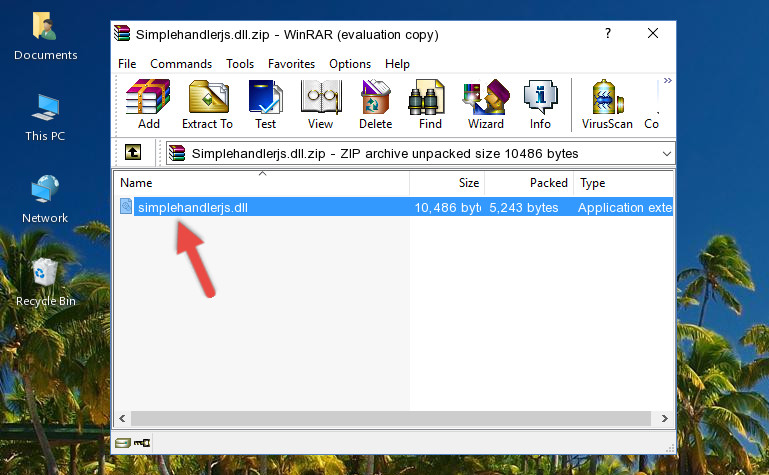Open the archive path dropdown arrow
This screenshot has height=475, width=769.
click(666, 153)
